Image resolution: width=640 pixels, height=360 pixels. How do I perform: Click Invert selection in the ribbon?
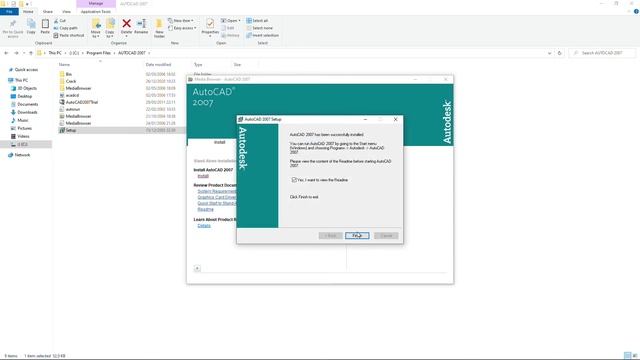(x=262, y=36)
